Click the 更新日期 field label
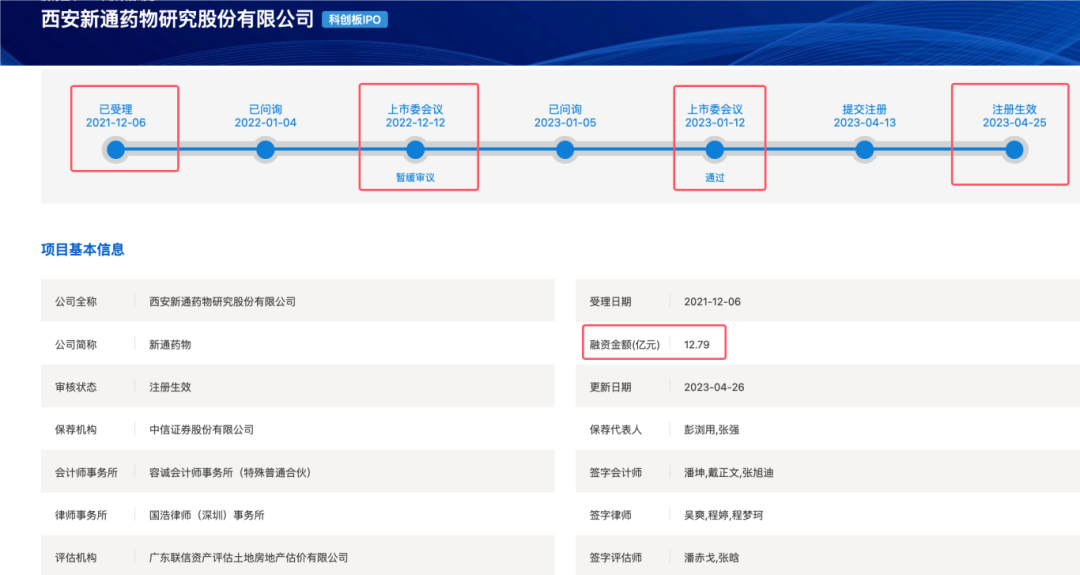This screenshot has height=575, width=1080. pyautogui.click(x=610, y=387)
